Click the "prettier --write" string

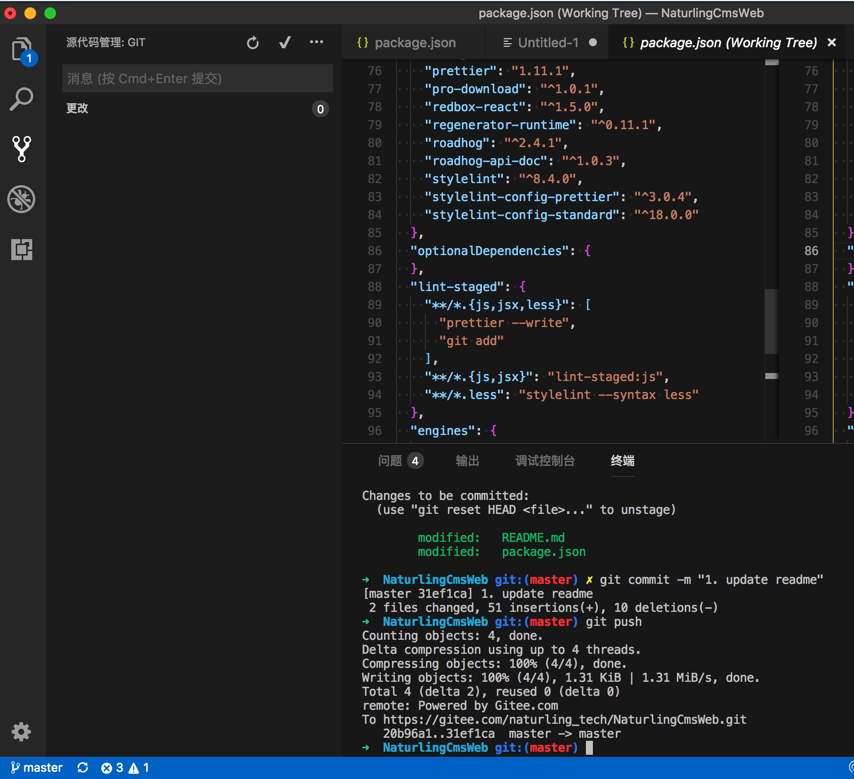(504, 323)
